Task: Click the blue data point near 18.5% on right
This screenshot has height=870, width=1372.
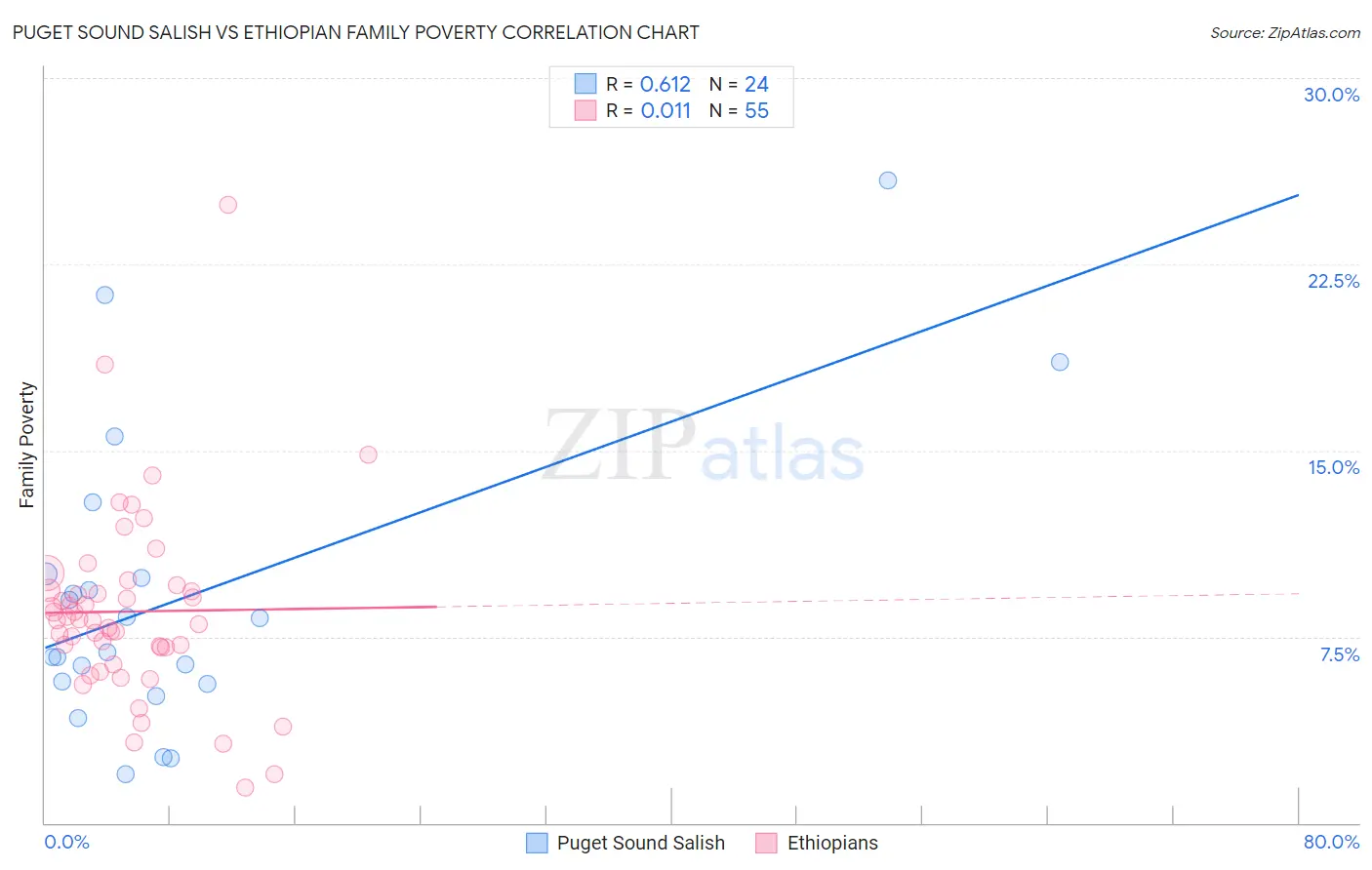Action: click(x=1060, y=362)
